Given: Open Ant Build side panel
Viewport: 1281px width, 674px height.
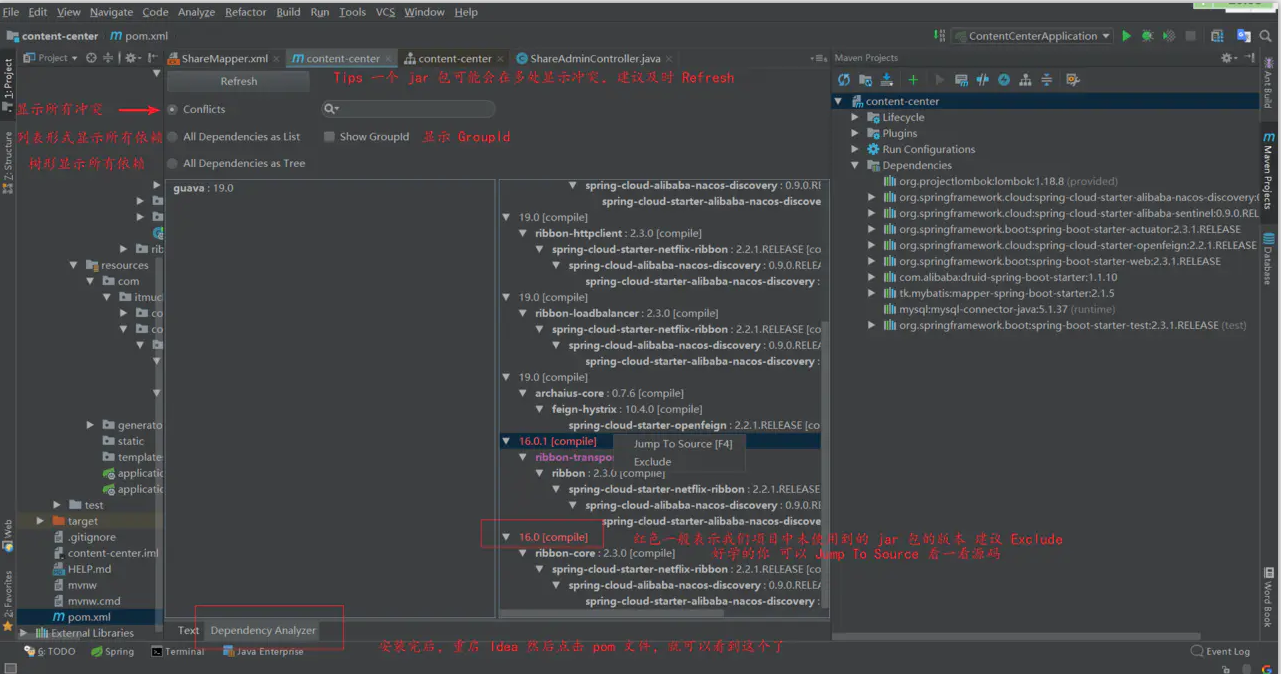Looking at the screenshot, I should tap(1268, 83).
